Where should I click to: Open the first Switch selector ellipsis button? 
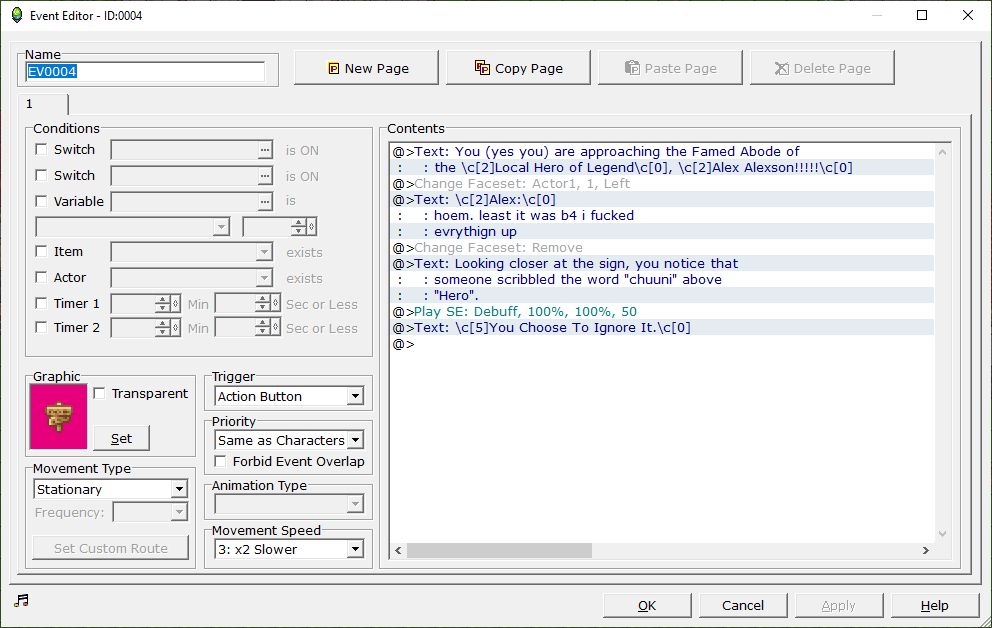click(264, 150)
